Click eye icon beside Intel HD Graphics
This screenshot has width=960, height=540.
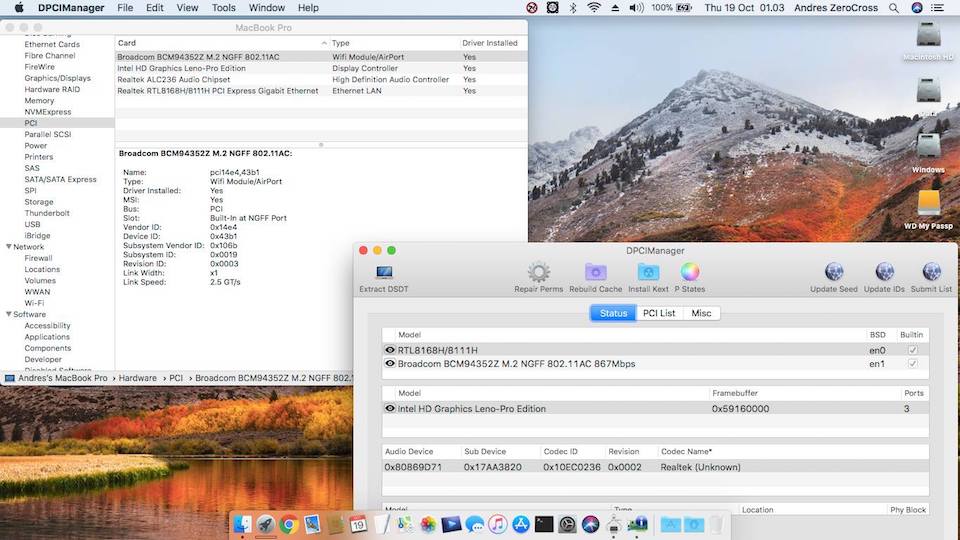click(389, 408)
